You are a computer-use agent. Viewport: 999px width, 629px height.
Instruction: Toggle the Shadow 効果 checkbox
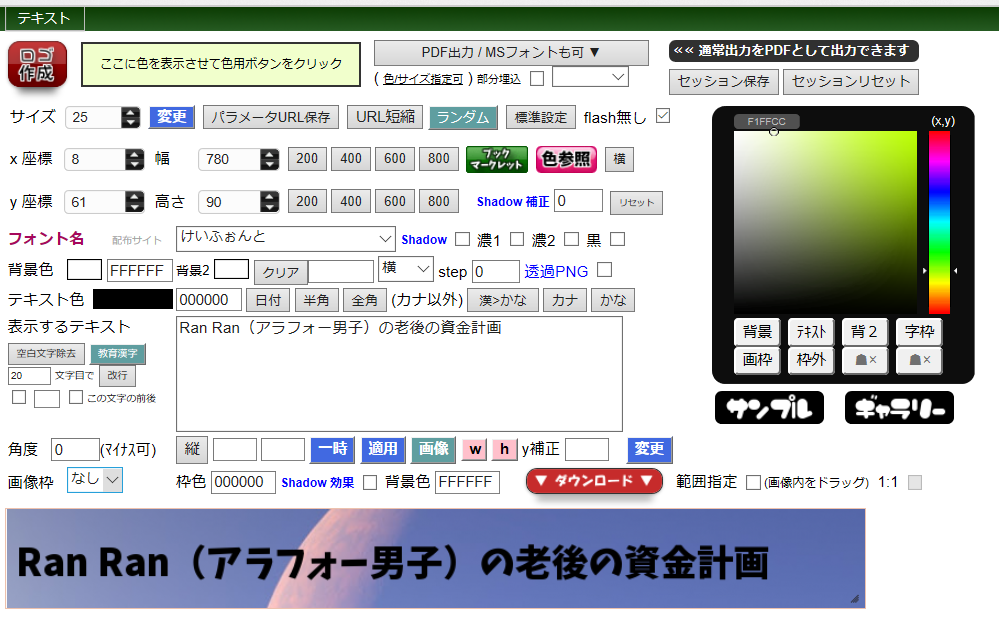[x=370, y=482]
